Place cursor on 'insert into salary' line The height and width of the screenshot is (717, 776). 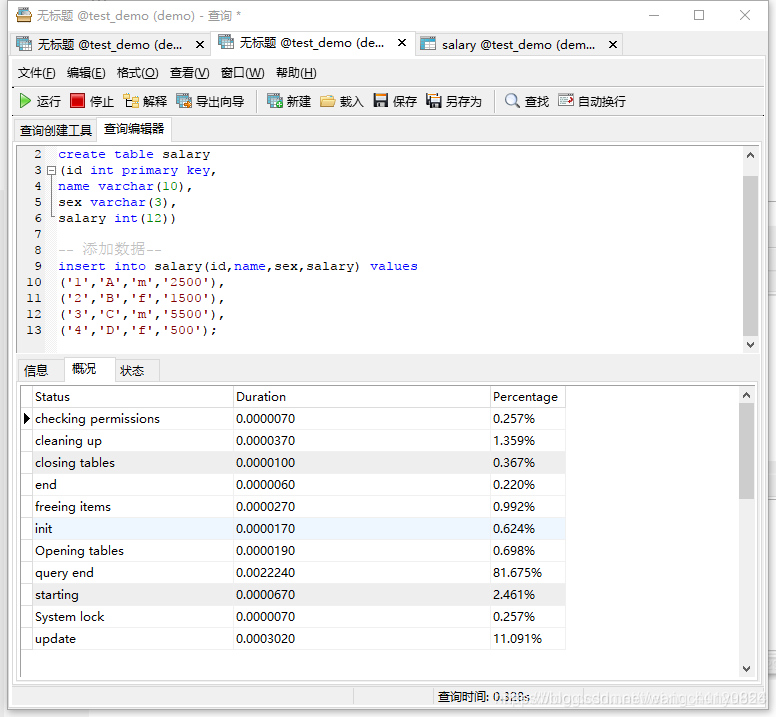pos(238,266)
